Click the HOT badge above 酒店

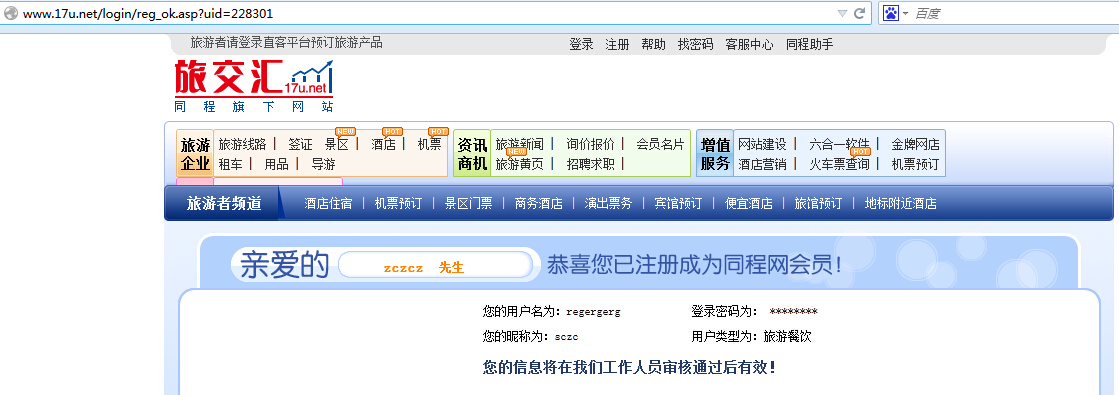pos(393,131)
